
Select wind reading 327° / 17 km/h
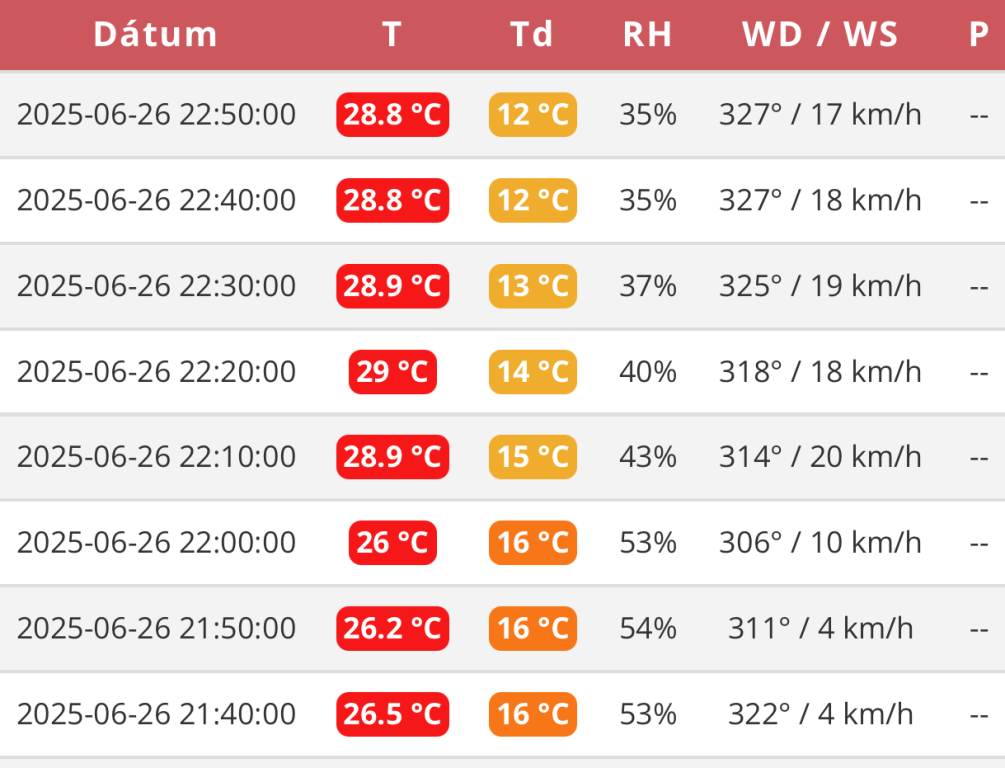click(820, 115)
